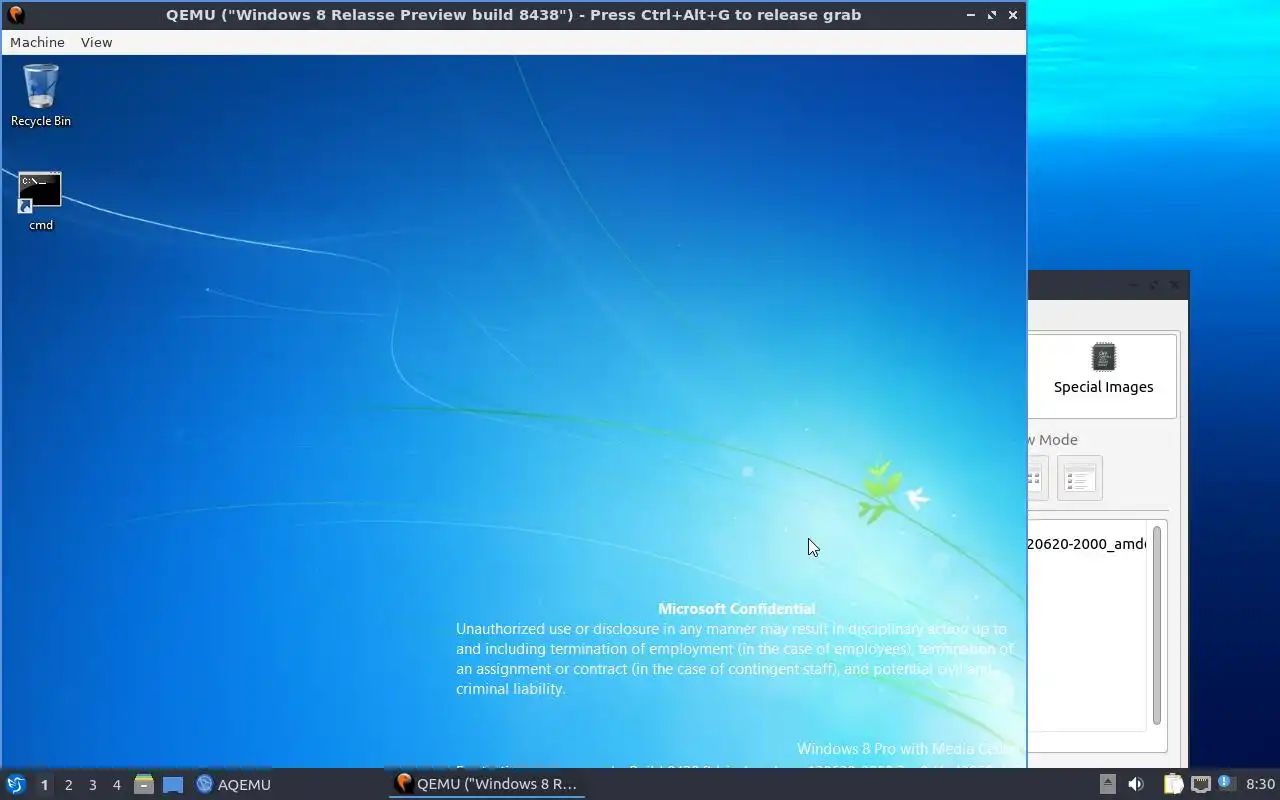Close the QEMU window
1280x800 pixels.
click(1013, 15)
